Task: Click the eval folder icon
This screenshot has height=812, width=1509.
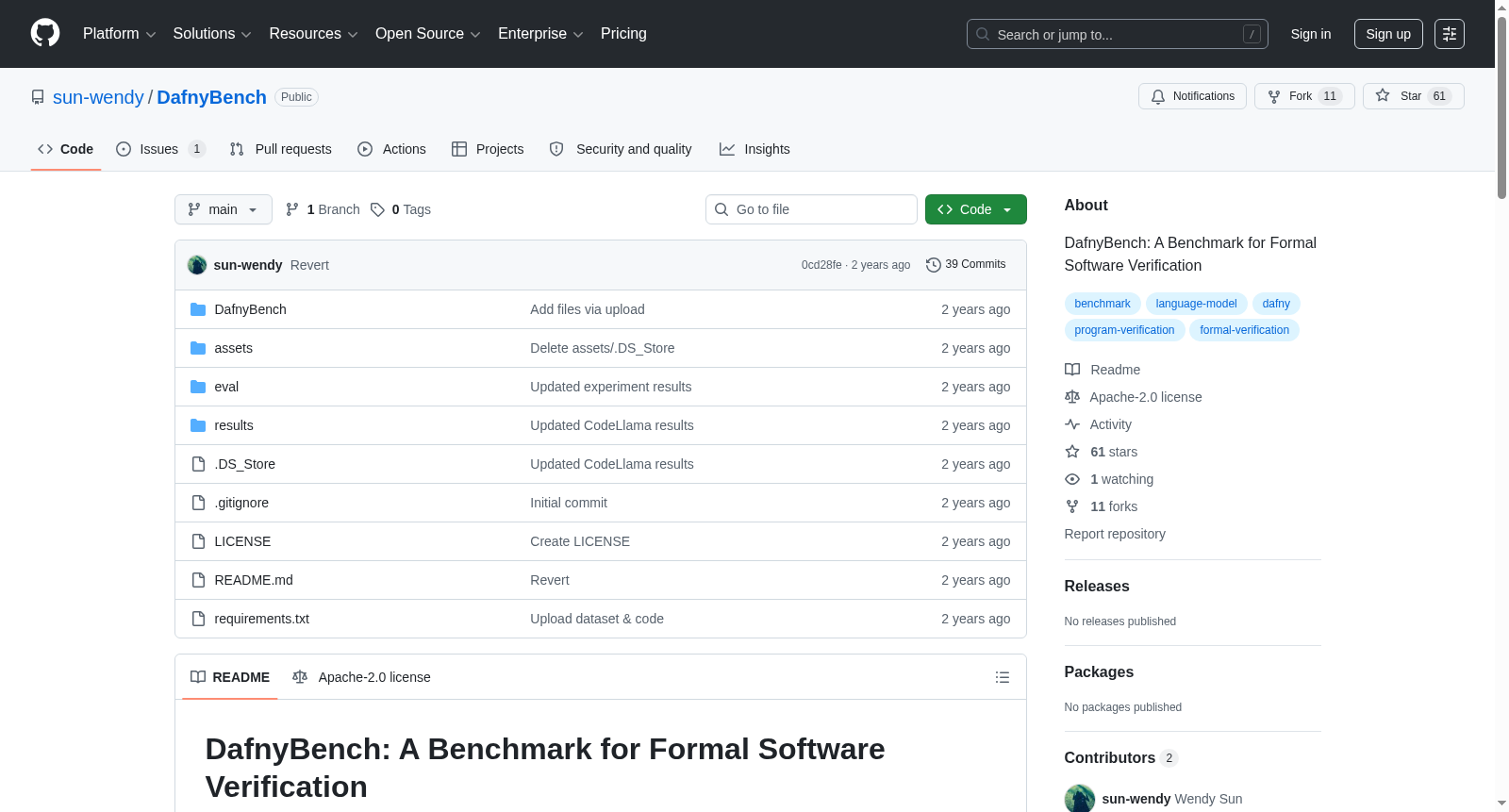Action: pos(198,387)
